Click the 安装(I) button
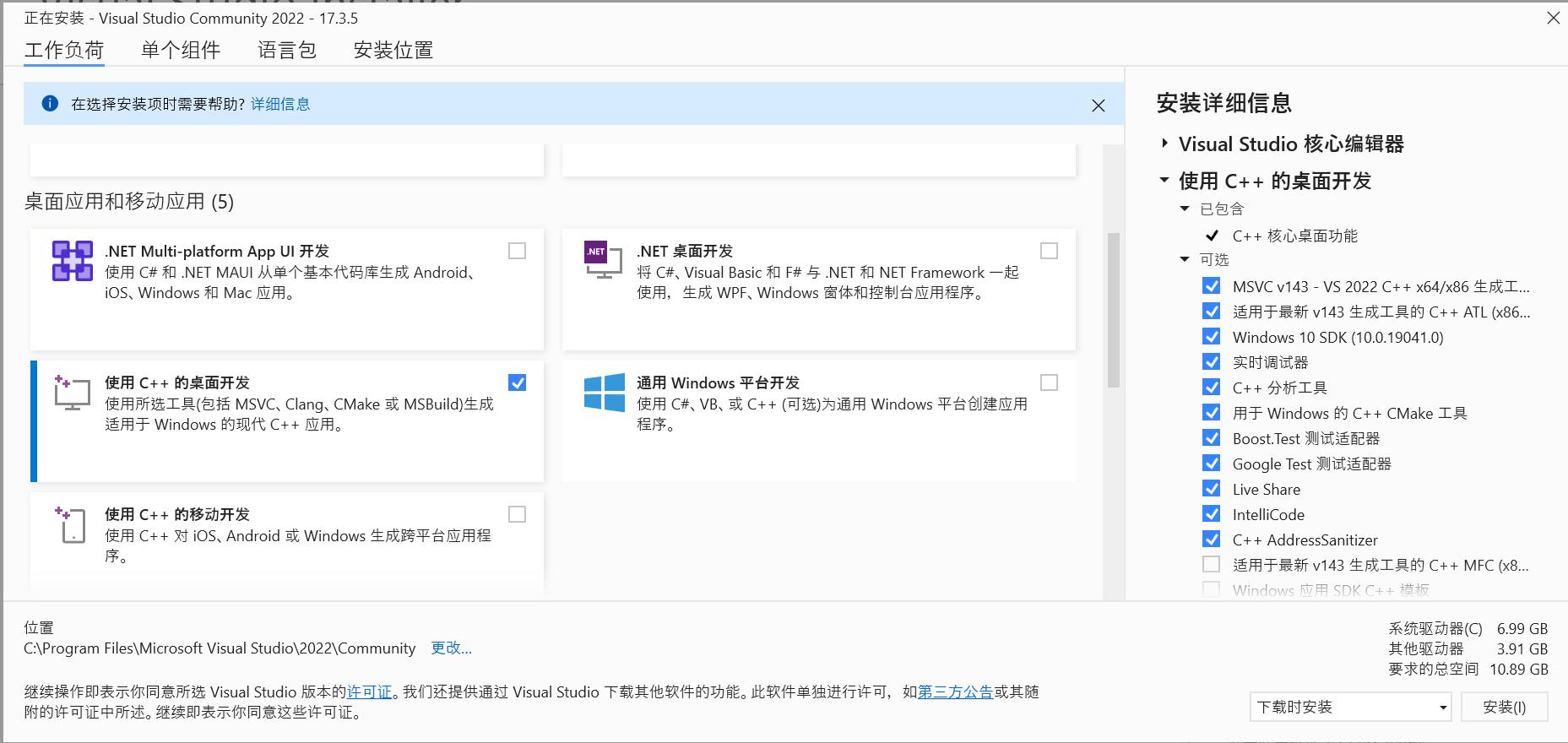The image size is (1568, 743). [x=1505, y=707]
